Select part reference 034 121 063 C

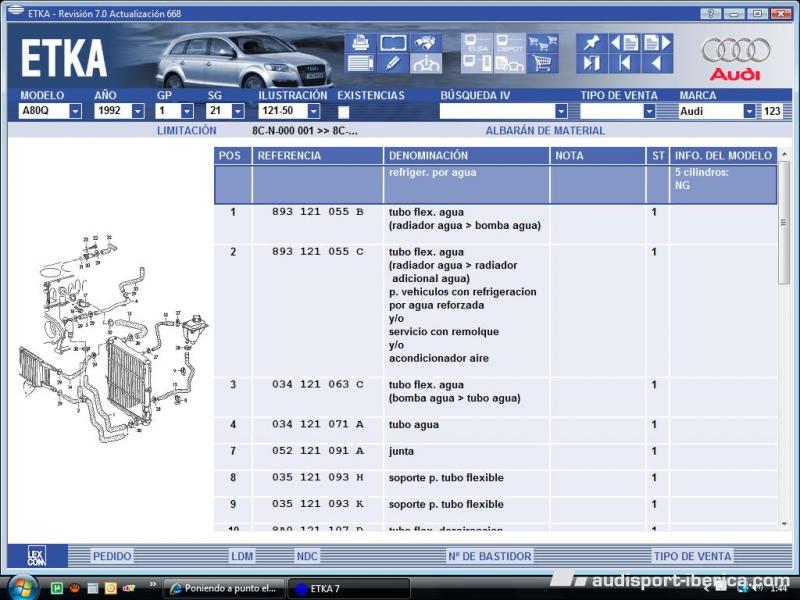[x=317, y=384]
